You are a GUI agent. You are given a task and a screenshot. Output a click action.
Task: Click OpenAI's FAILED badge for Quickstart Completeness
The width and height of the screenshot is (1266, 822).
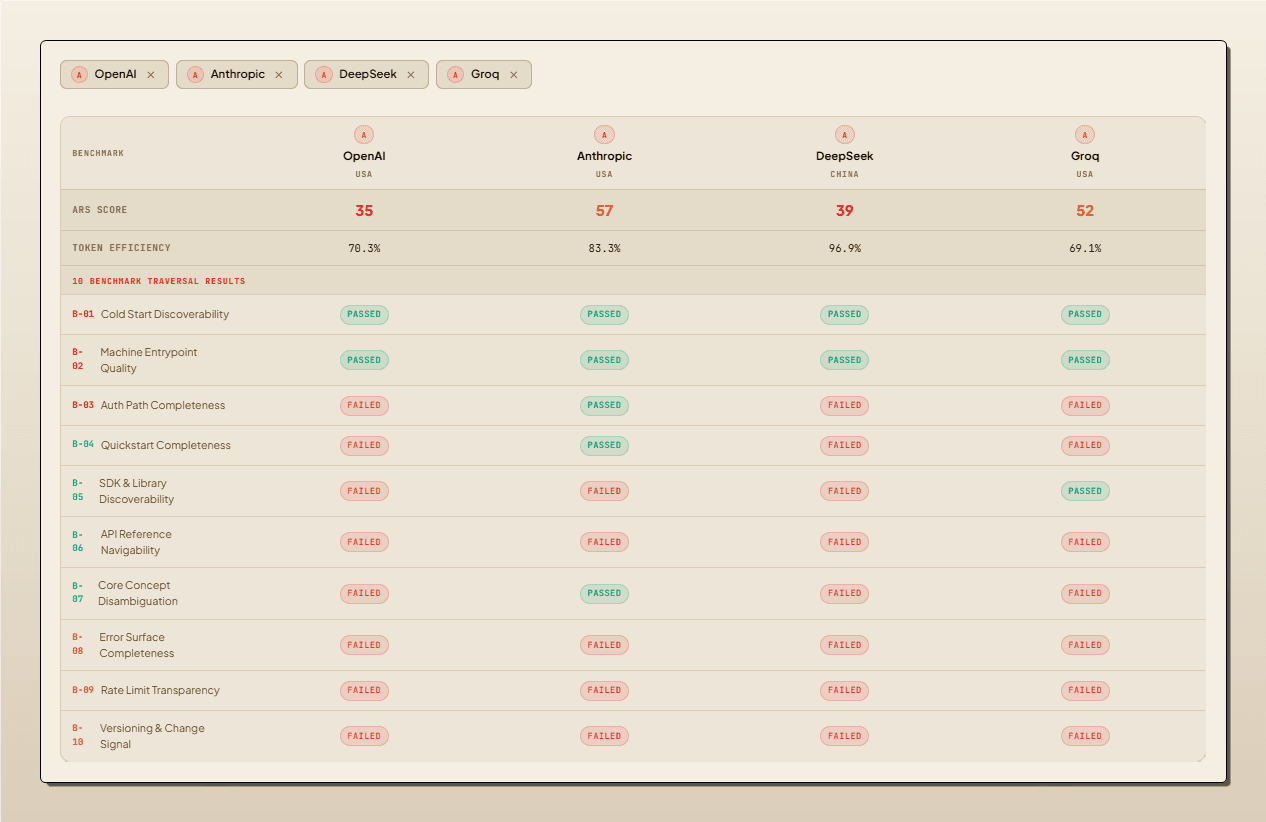[x=364, y=445]
